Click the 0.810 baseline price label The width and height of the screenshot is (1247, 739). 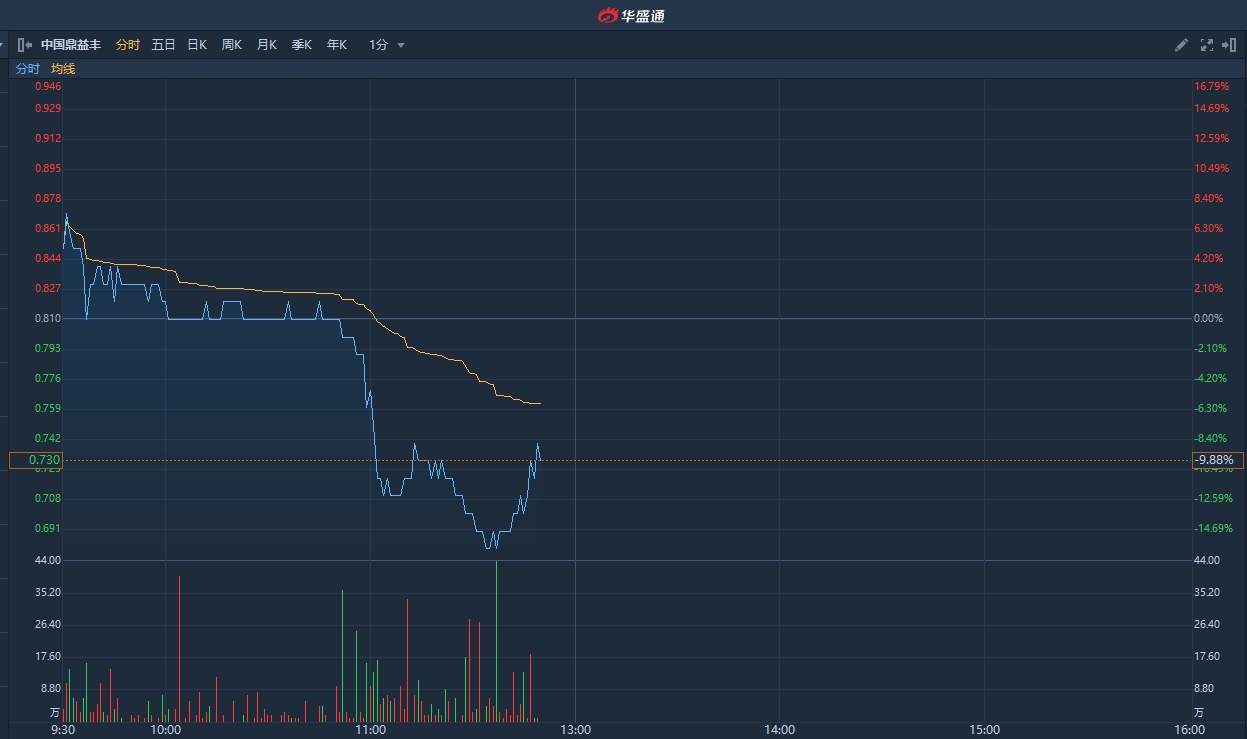(x=49, y=318)
